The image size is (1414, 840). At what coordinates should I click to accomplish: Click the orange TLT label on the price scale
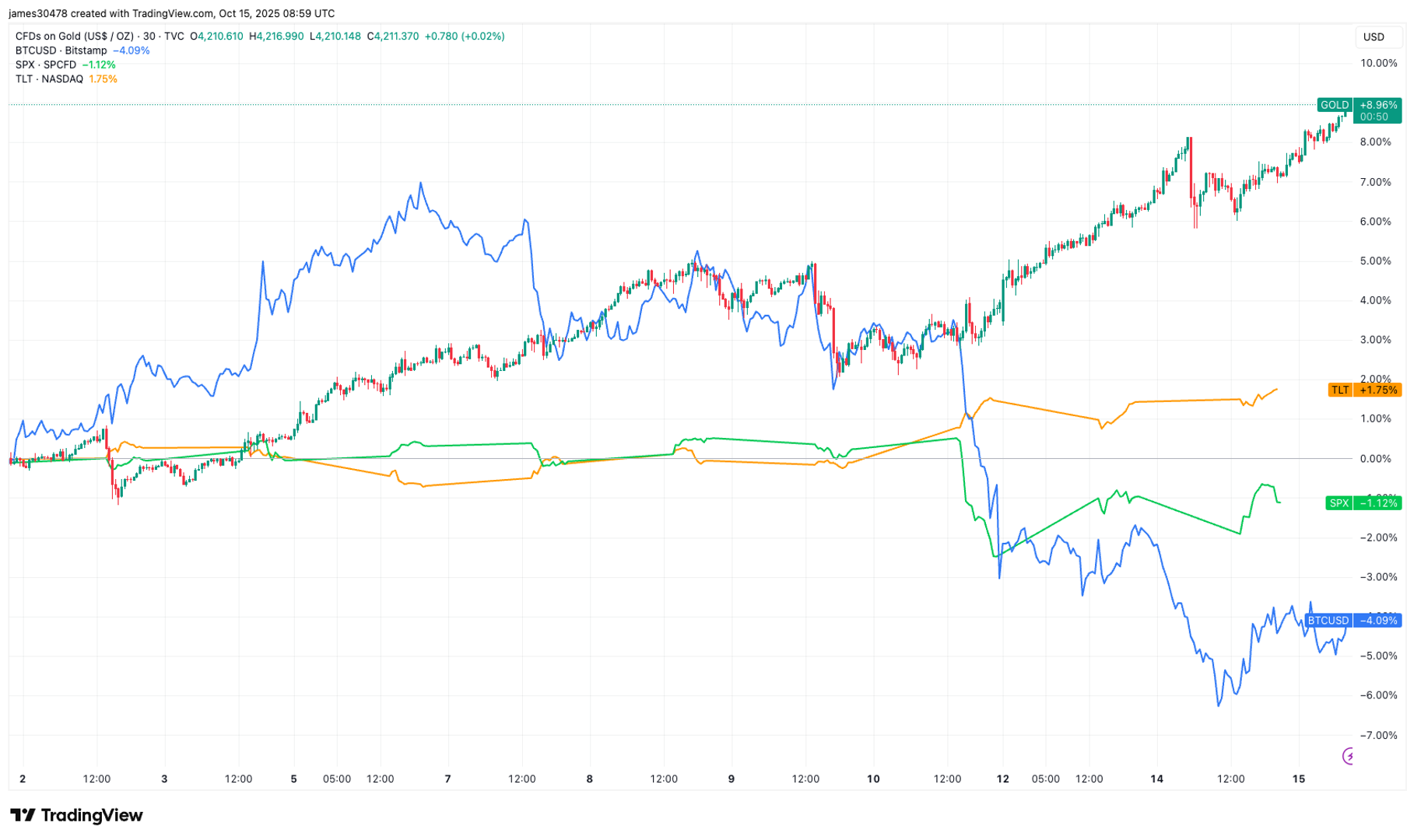(x=1340, y=390)
